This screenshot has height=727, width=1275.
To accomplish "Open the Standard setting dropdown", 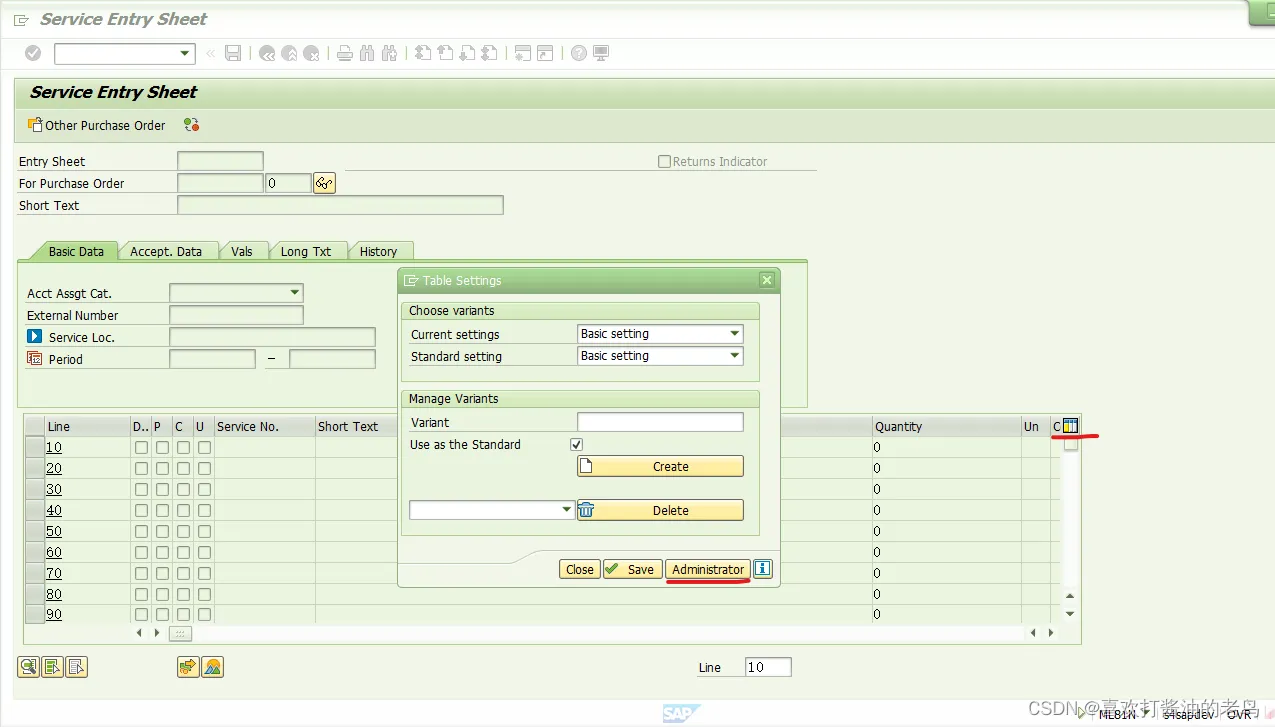I will click(x=735, y=355).
